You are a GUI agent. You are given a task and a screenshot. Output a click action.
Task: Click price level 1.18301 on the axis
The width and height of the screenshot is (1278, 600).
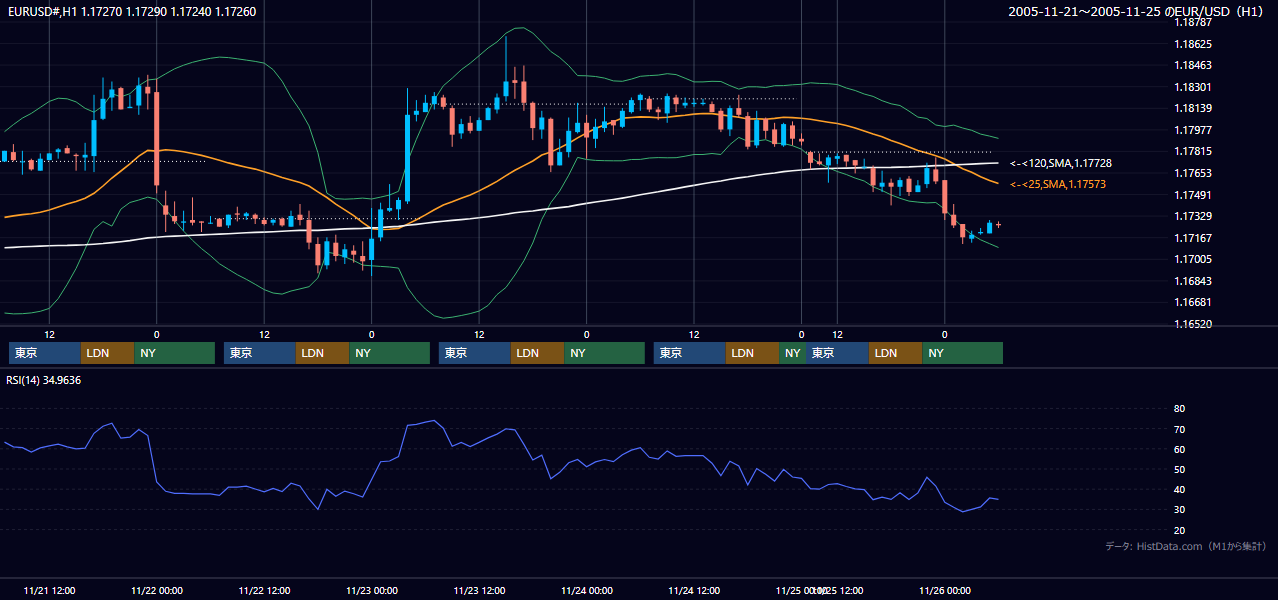click(1194, 88)
